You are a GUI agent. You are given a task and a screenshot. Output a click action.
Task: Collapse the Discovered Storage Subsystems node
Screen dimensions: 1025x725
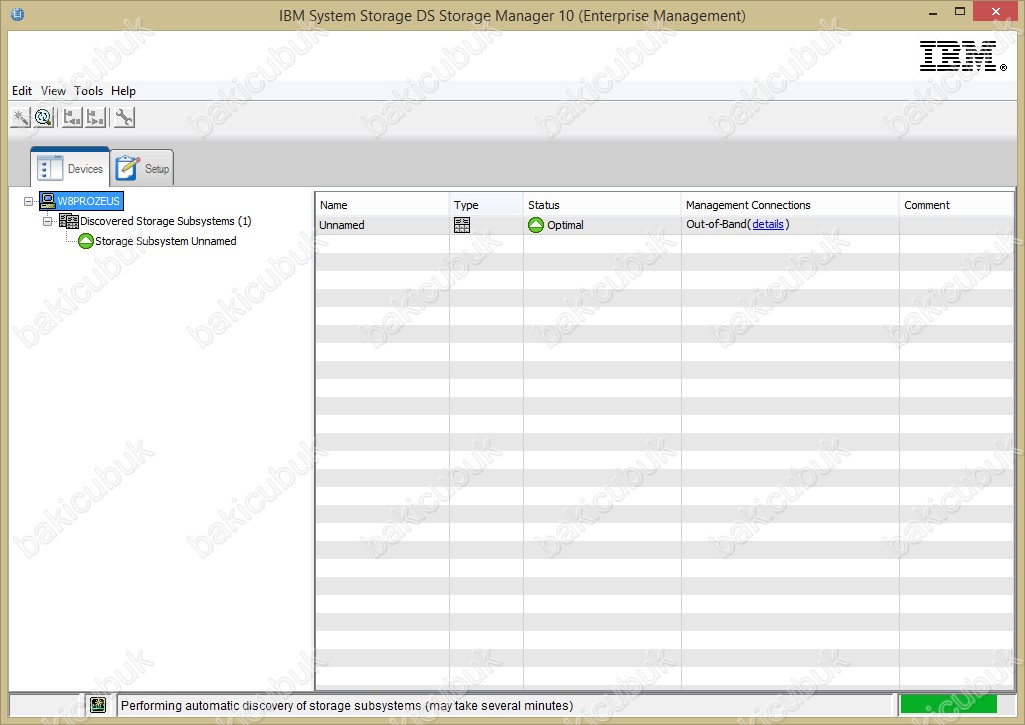(x=47, y=222)
